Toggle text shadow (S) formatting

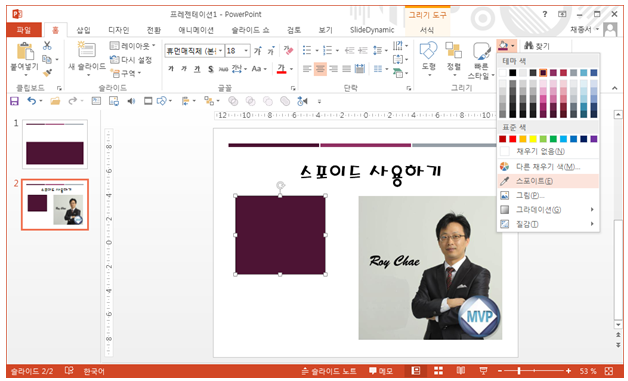click(210, 69)
